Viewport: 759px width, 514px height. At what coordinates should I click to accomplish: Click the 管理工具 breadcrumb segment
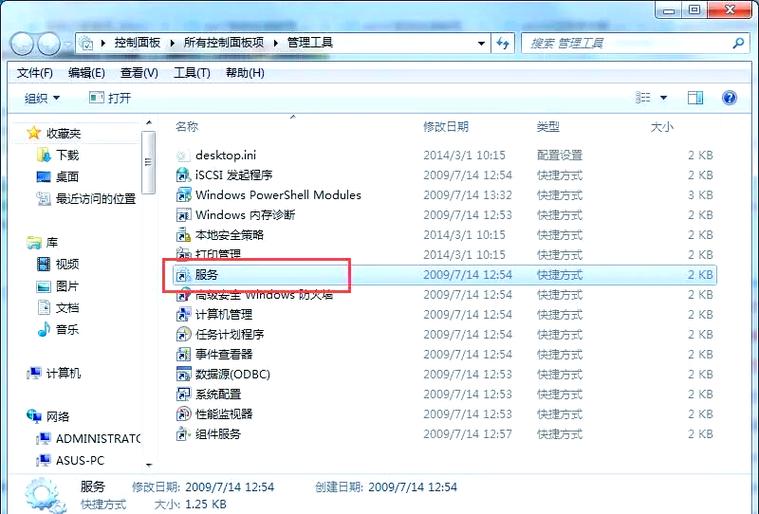coord(310,43)
